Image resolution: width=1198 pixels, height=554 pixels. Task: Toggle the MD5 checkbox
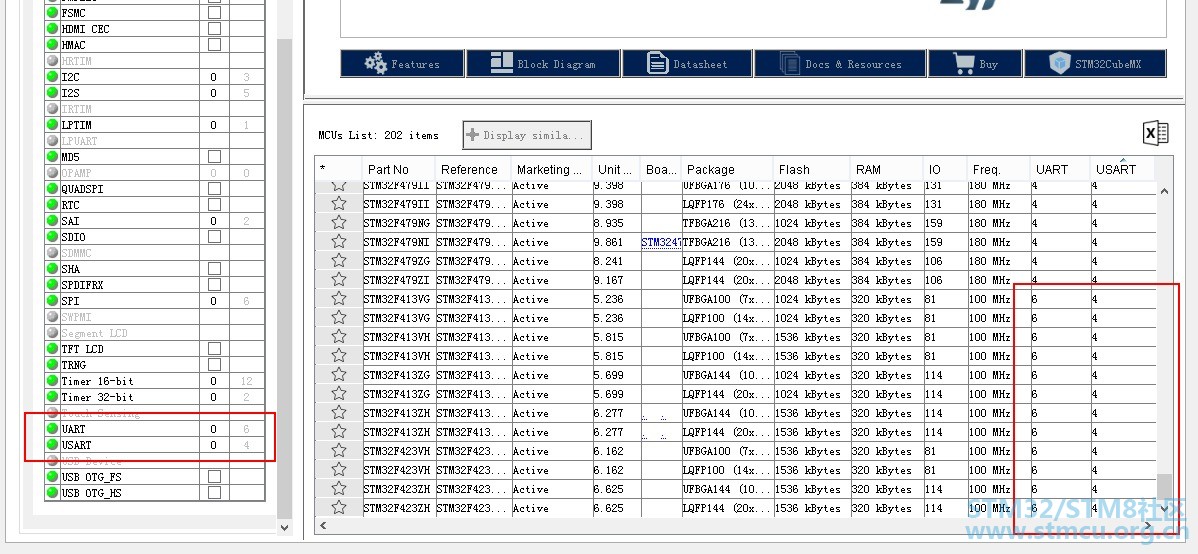pos(215,157)
